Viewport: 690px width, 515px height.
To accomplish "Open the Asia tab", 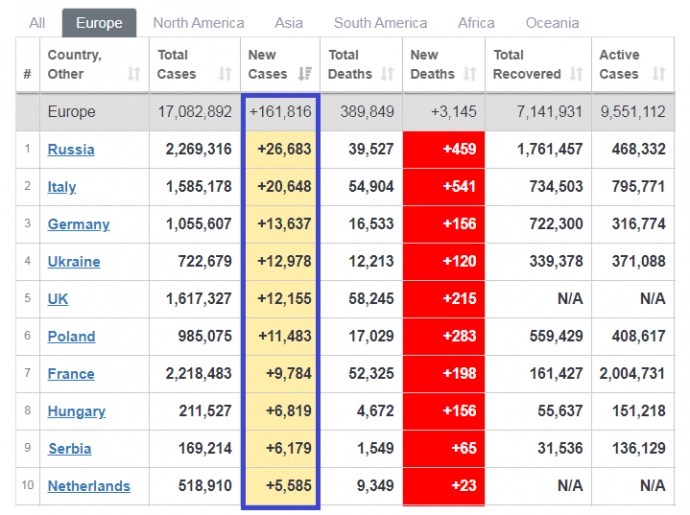I will coord(289,23).
